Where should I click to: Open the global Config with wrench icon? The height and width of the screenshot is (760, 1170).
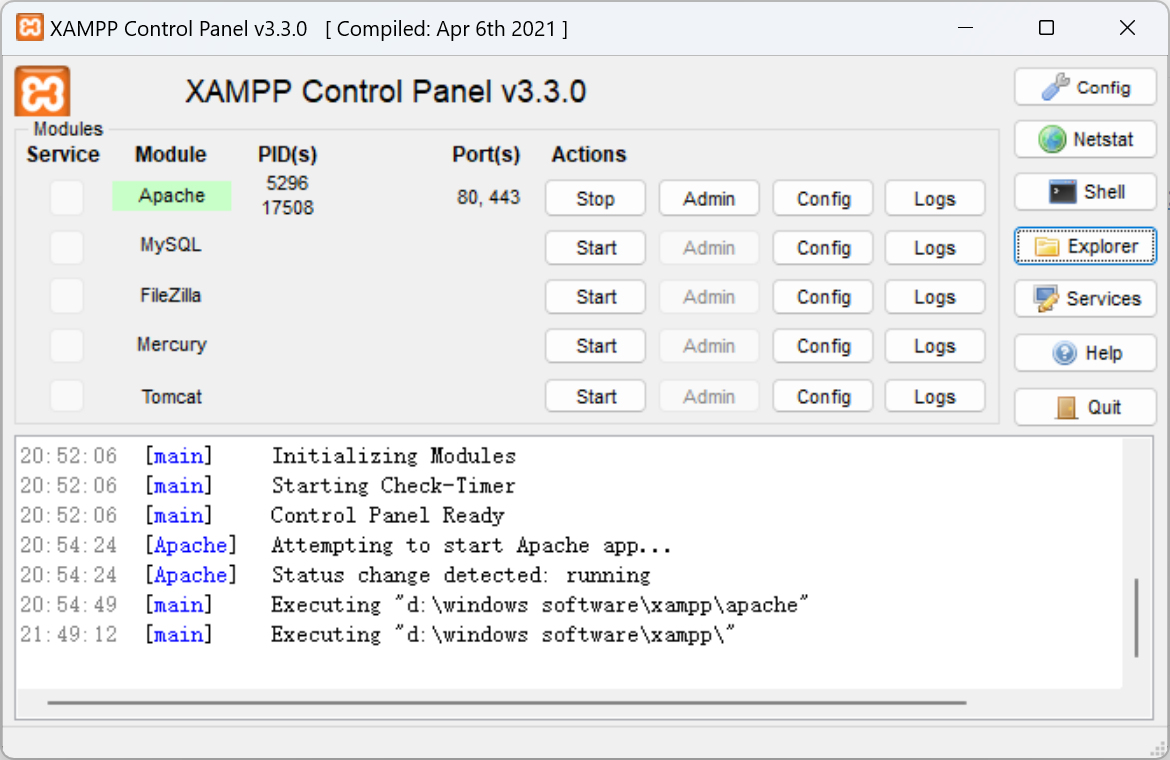1086,87
